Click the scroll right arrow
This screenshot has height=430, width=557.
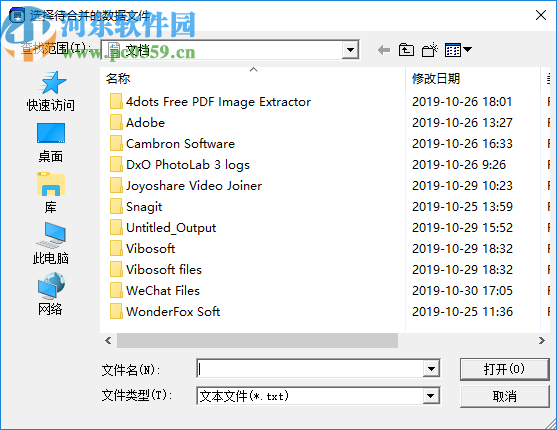pyautogui.click(x=541, y=340)
